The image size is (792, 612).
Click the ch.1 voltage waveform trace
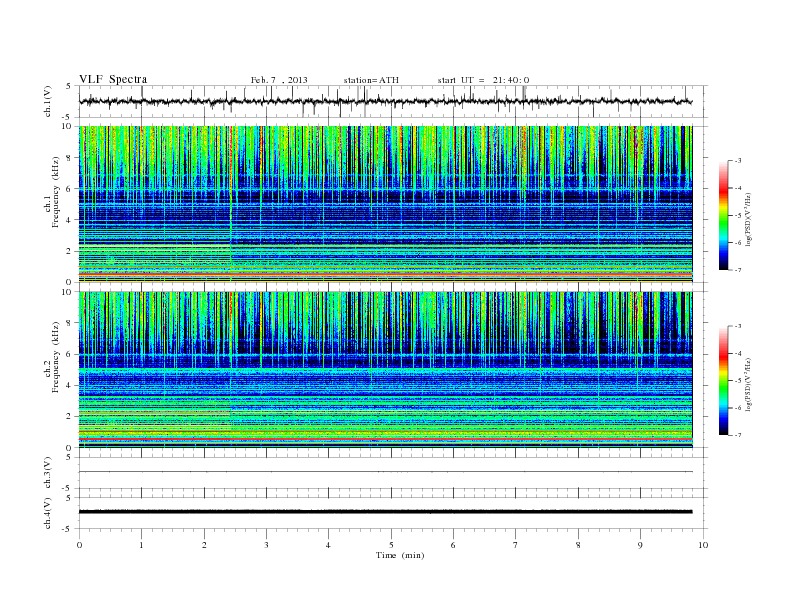point(385,101)
